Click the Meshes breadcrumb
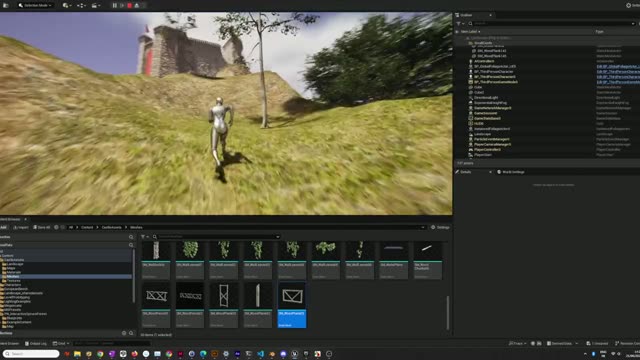The width and height of the screenshot is (640, 360). click(x=136, y=227)
